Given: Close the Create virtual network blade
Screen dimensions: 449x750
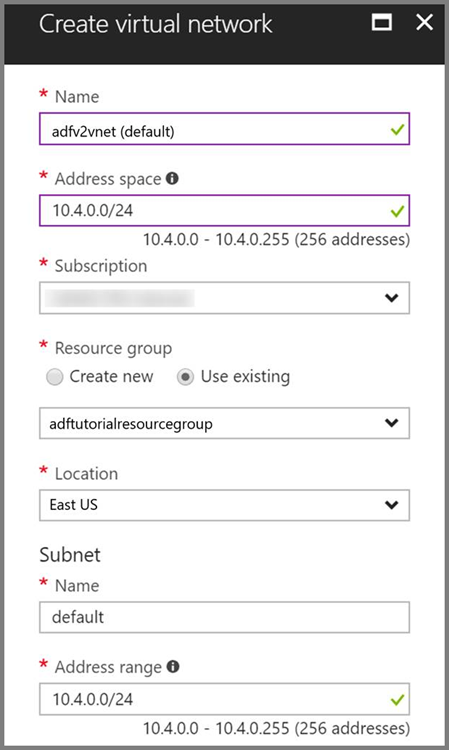Looking at the screenshot, I should (424, 22).
